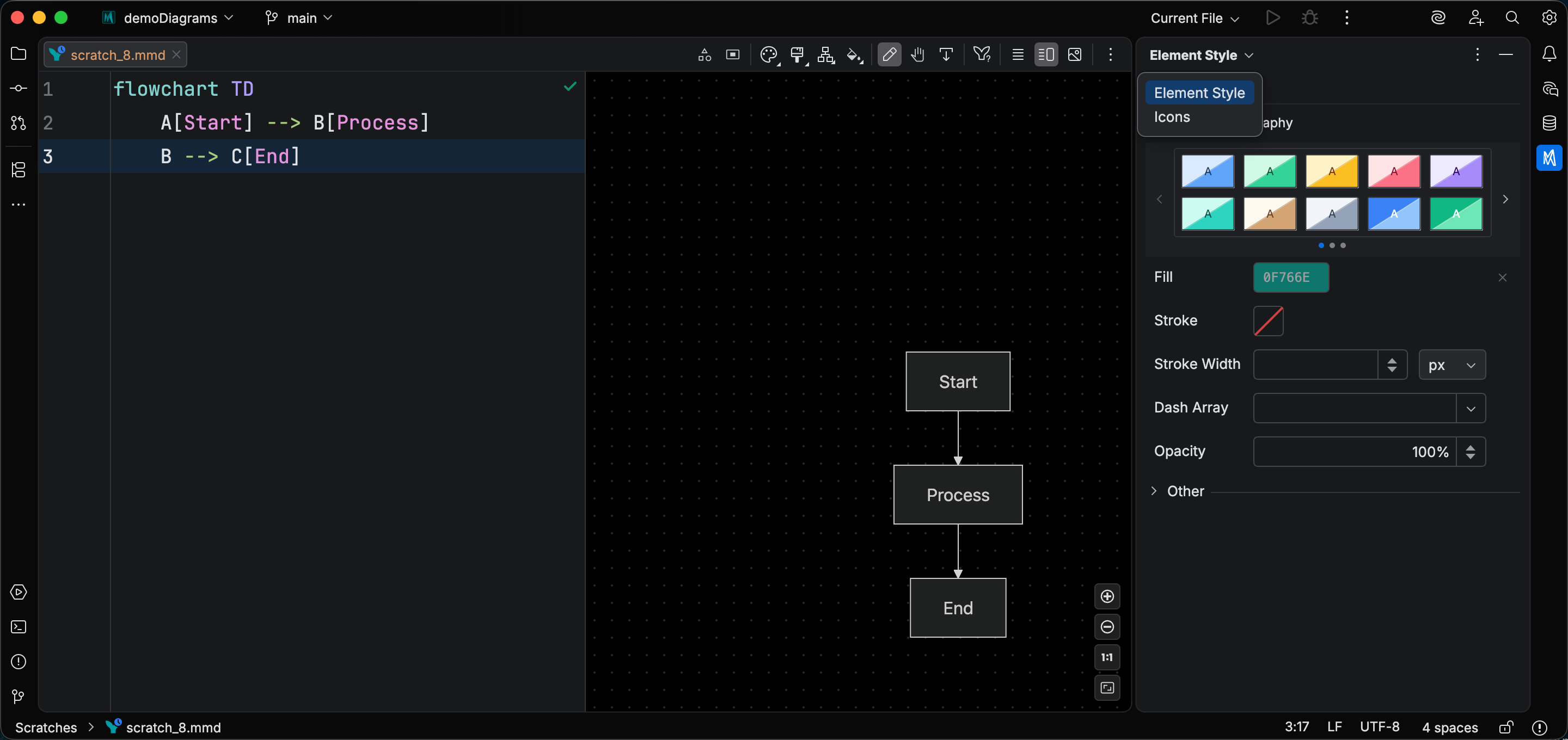Open the Structure tool window

click(x=19, y=170)
